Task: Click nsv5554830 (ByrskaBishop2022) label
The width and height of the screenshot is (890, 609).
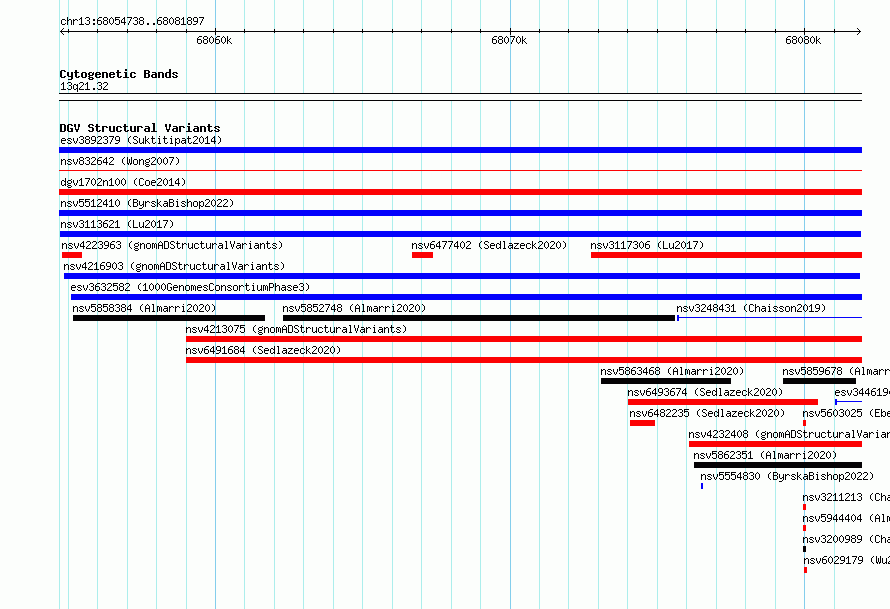Action: [787, 476]
